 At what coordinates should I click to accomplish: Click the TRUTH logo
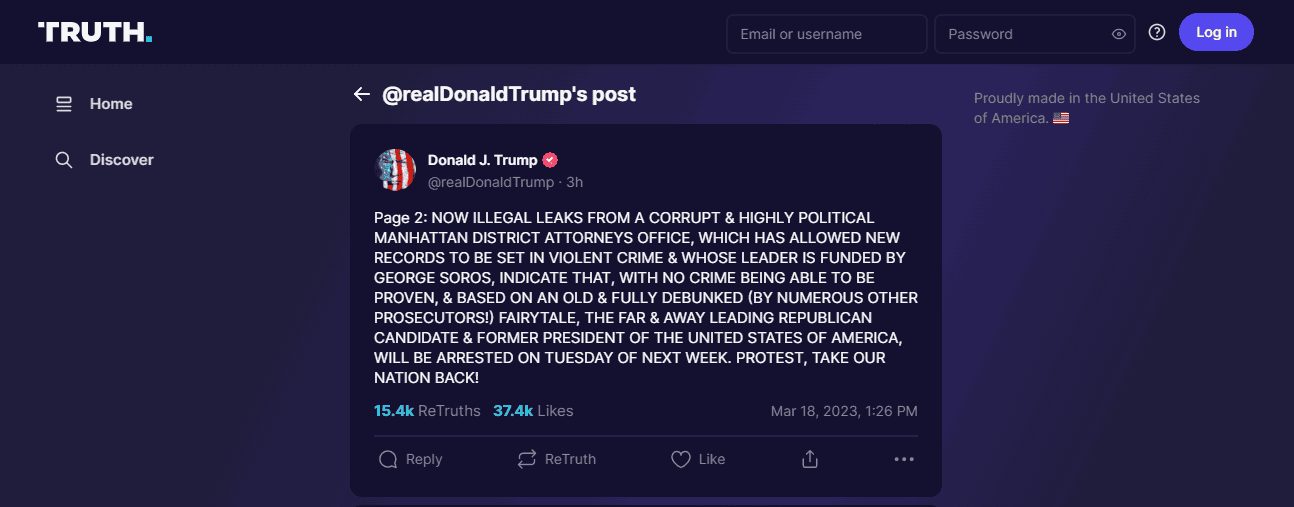tap(95, 32)
